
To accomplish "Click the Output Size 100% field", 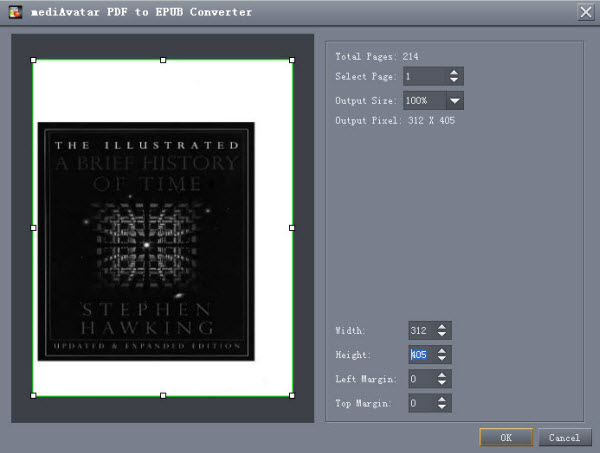I will point(424,101).
